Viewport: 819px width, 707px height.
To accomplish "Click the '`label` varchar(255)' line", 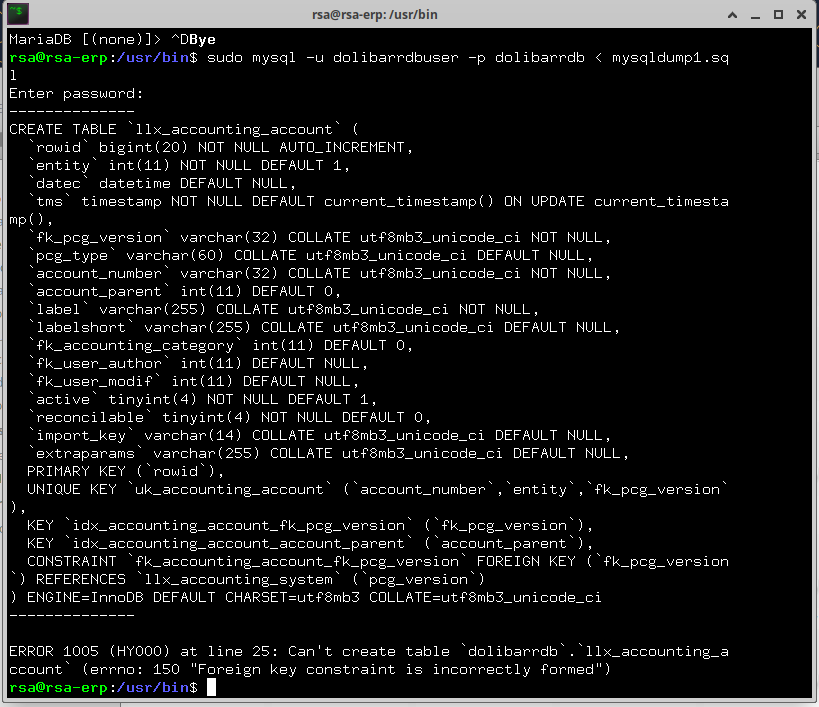I will tap(283, 310).
